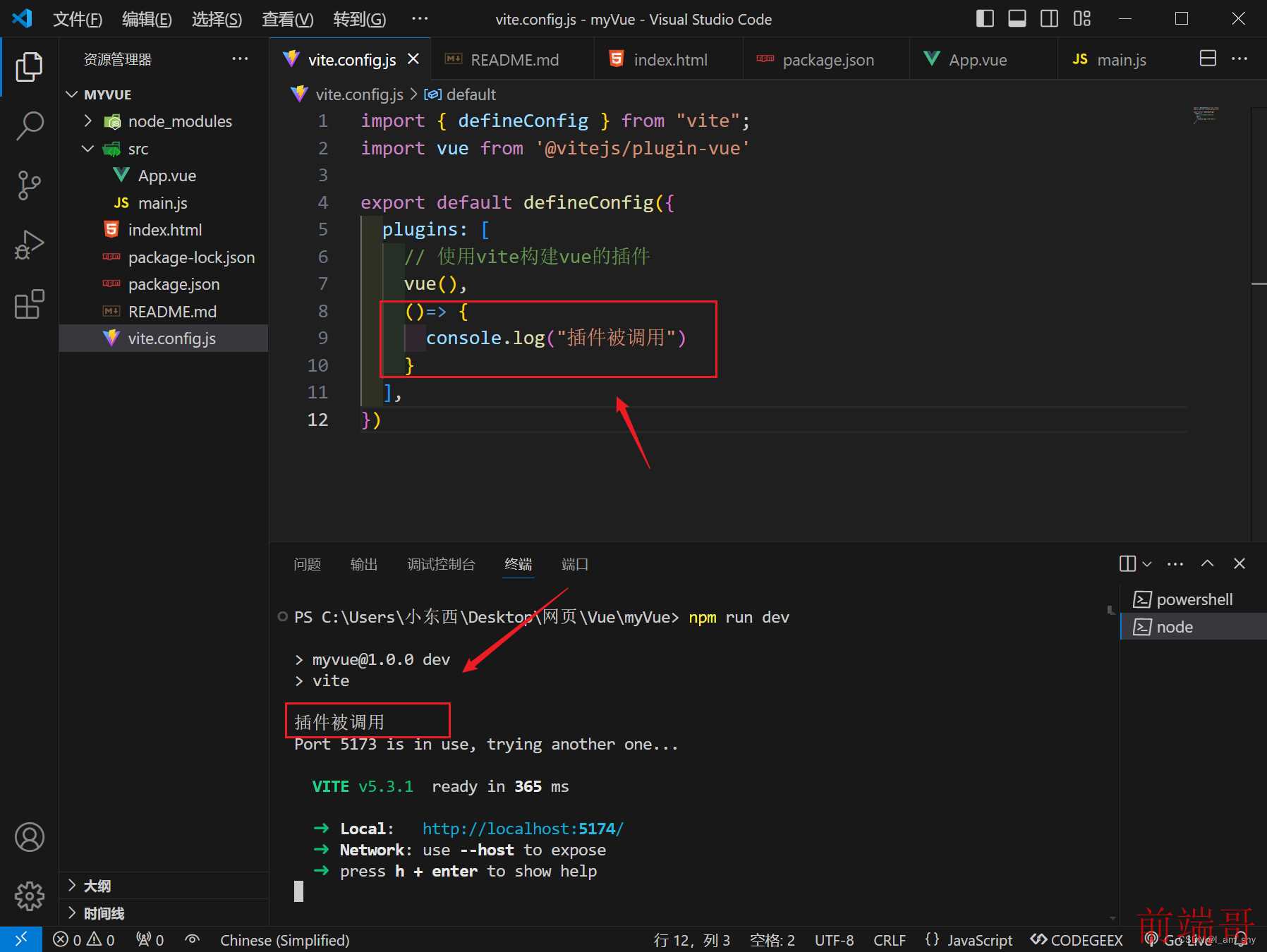The height and width of the screenshot is (952, 1267).
Task: Open CODEGEEX status bar item
Action: tap(1077, 940)
